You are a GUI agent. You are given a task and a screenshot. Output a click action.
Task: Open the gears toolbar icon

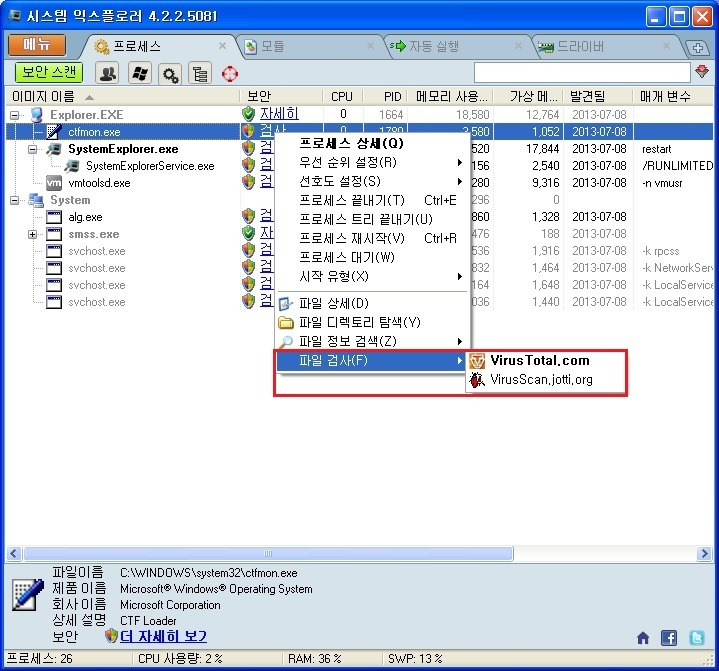point(170,73)
